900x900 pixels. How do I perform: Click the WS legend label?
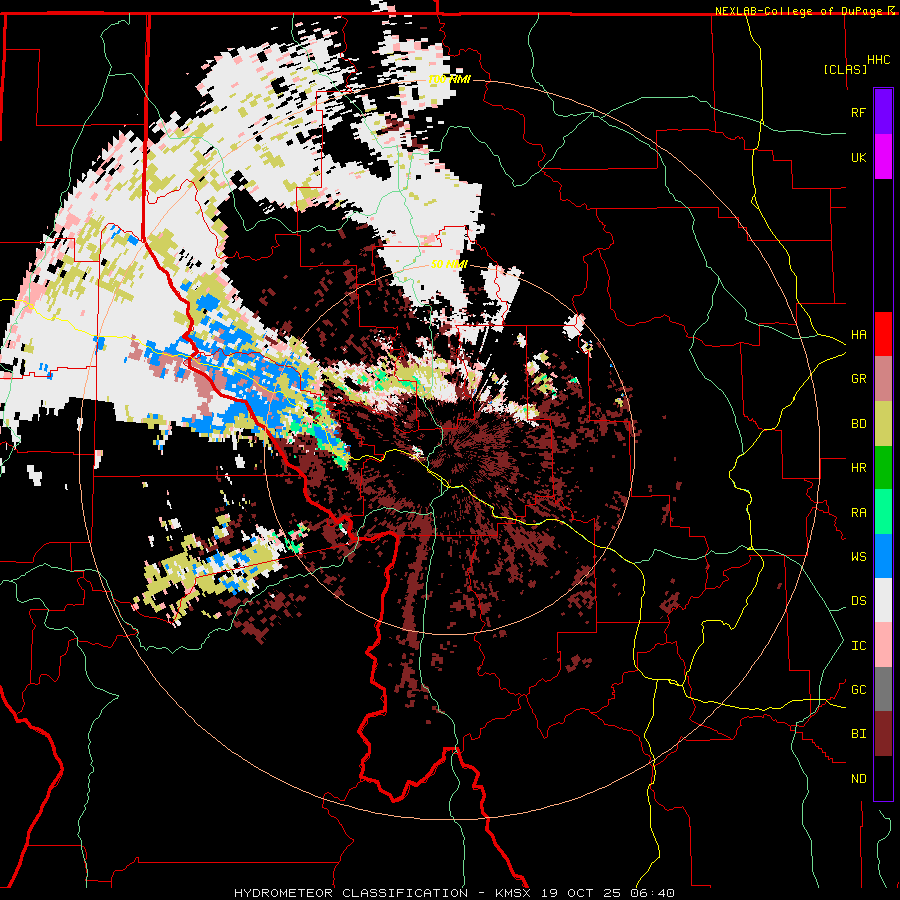click(858, 557)
